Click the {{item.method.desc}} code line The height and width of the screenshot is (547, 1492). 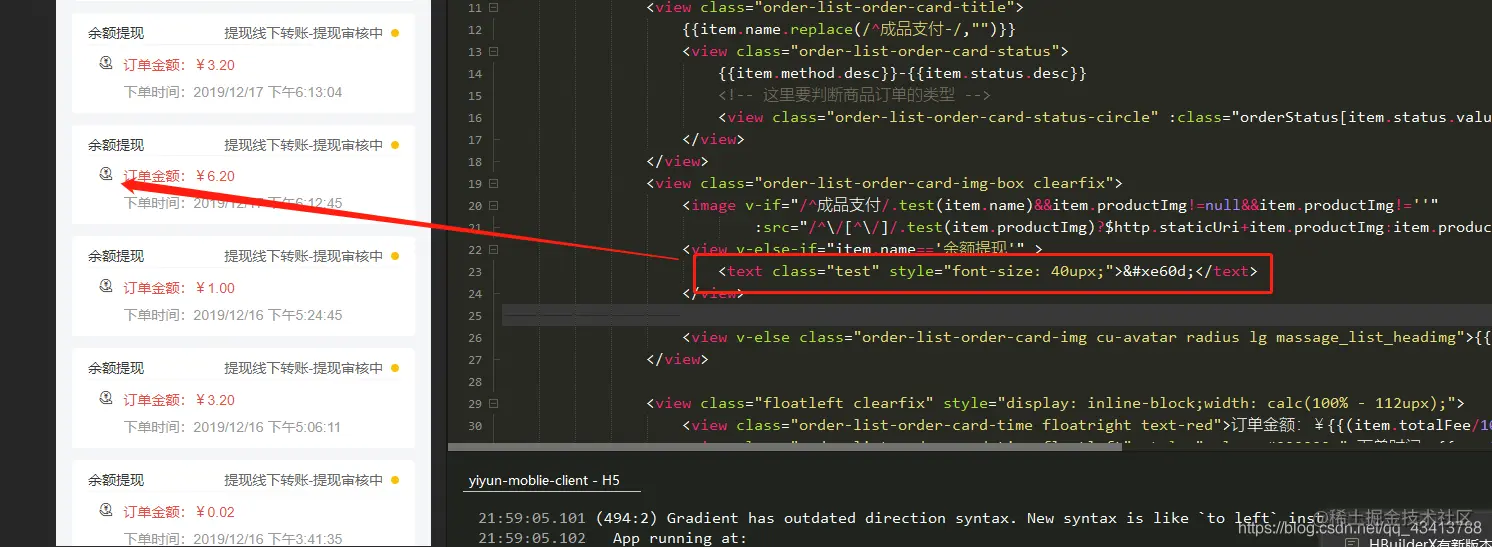(902, 73)
